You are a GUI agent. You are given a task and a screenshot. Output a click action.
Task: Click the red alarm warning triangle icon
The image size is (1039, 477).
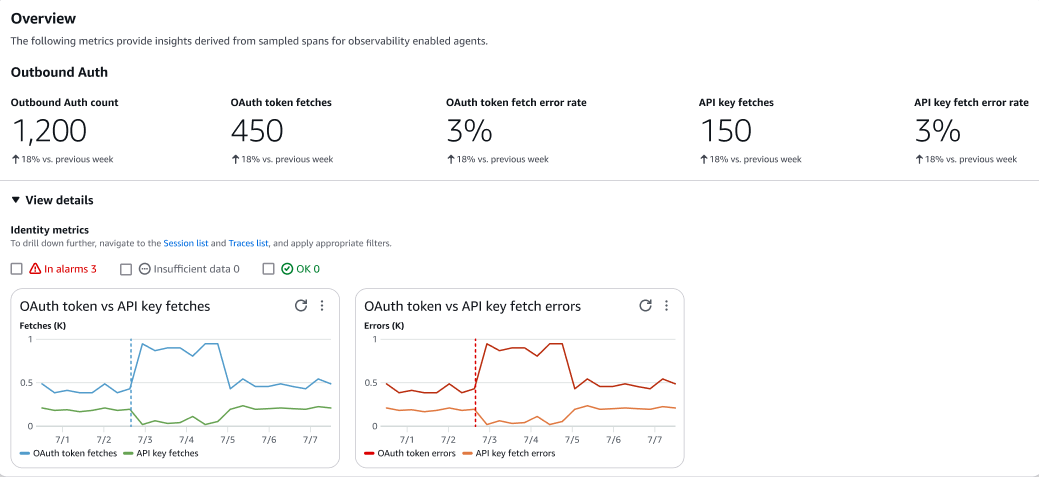click(35, 269)
